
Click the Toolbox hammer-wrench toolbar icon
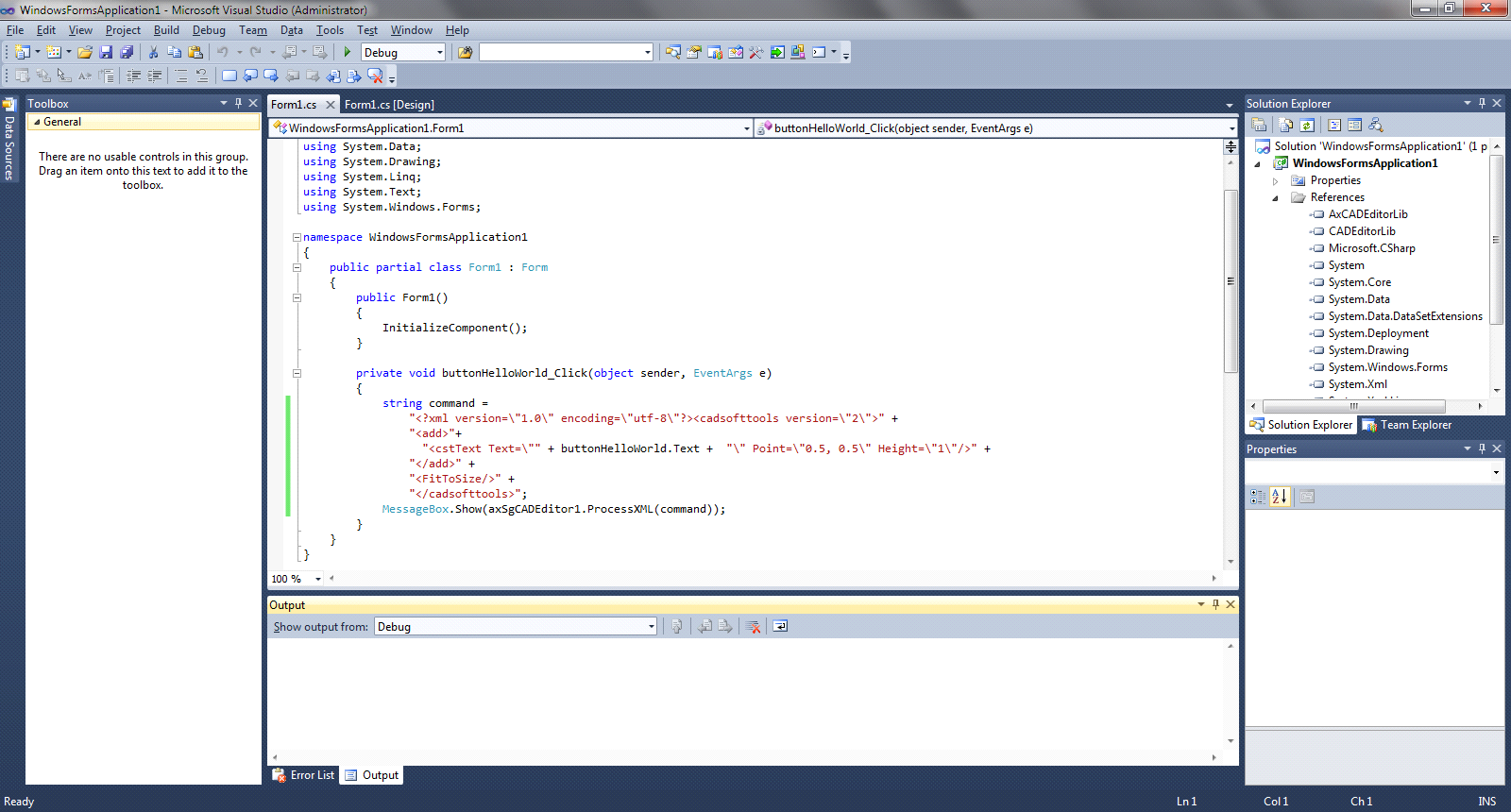(x=756, y=53)
